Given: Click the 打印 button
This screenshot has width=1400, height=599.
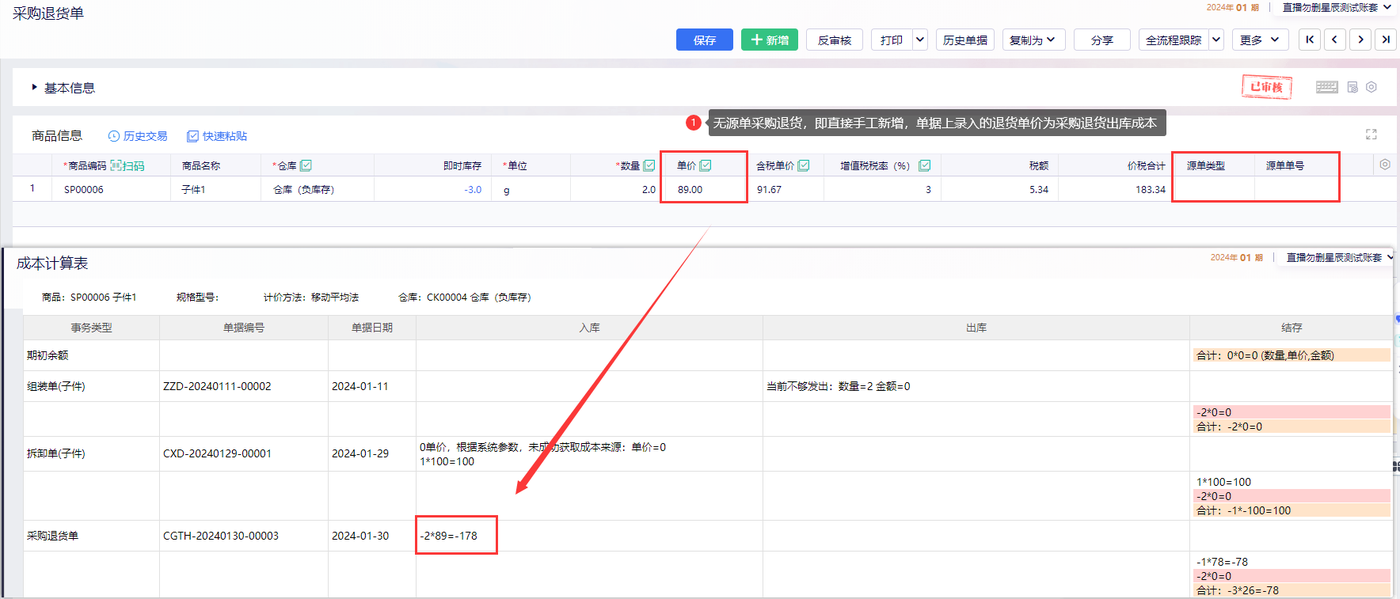Looking at the screenshot, I should tap(891, 40).
